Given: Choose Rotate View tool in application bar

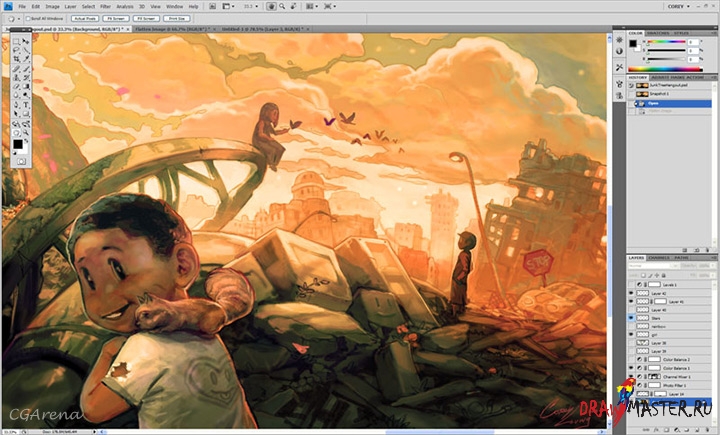Looking at the screenshot, I should [x=293, y=6].
